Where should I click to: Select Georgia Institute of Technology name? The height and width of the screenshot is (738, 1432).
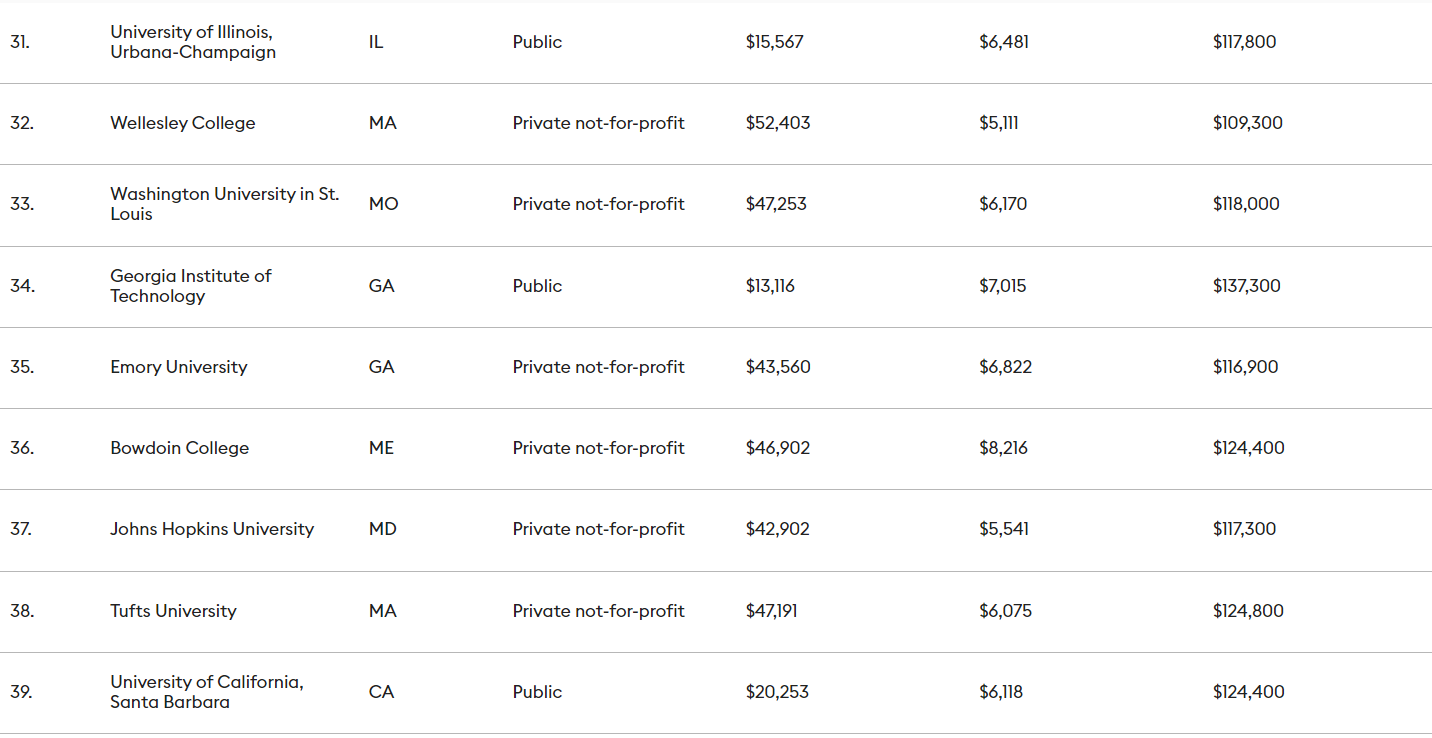190,286
